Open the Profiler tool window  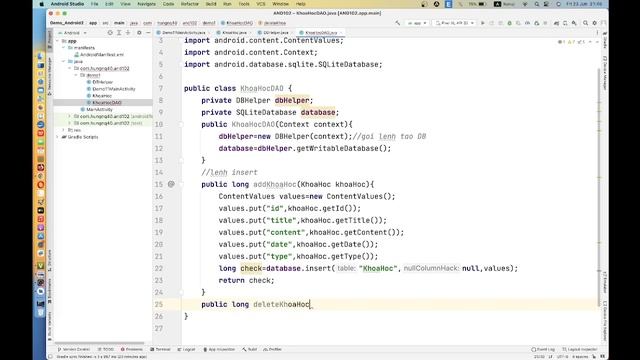[x=273, y=349]
